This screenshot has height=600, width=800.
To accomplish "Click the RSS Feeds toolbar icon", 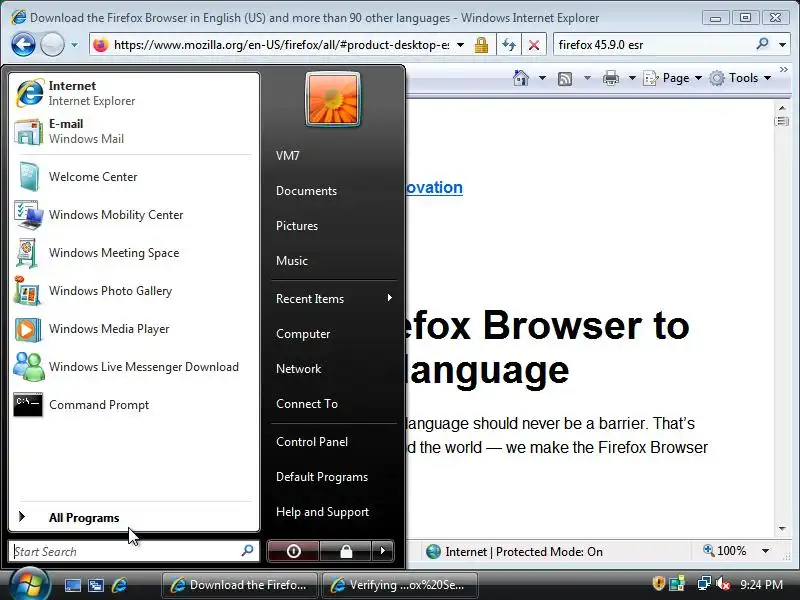I will pos(565,79).
